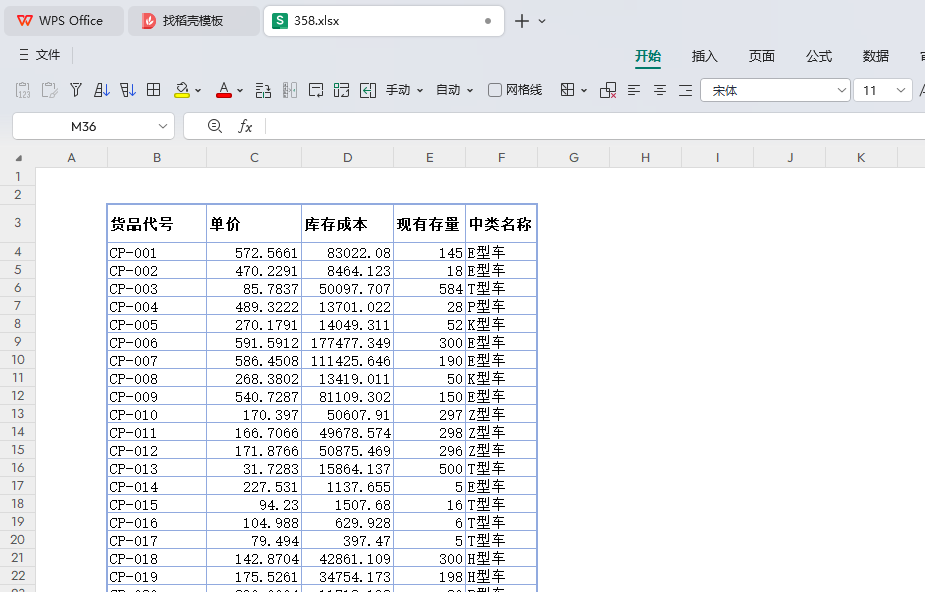Screen dimensions: 925x592
Task: Click the 单价 header cell
Action: (x=254, y=223)
